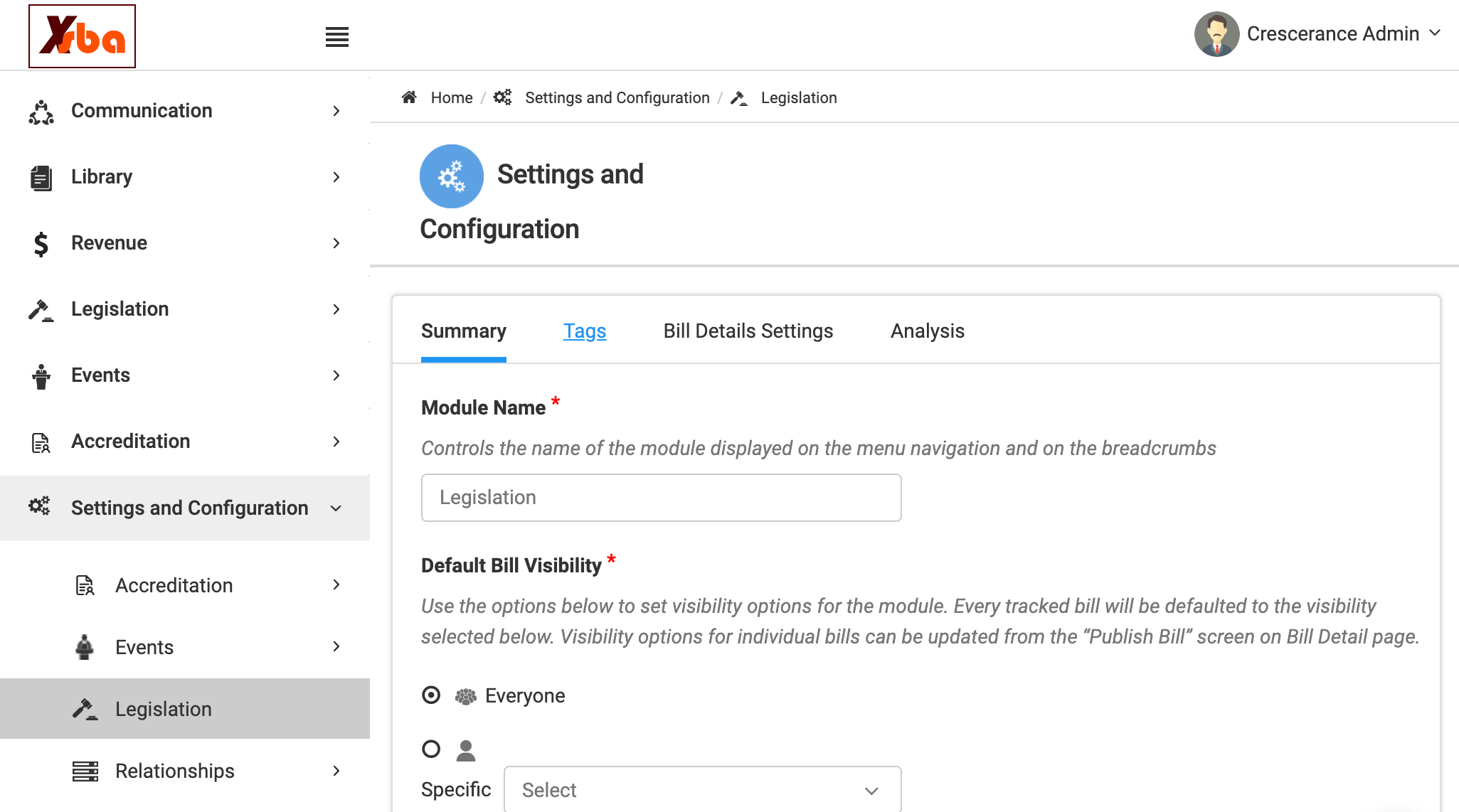This screenshot has height=812, width=1459.
Task: Click the Accreditation icon in main menu
Action: click(41, 442)
